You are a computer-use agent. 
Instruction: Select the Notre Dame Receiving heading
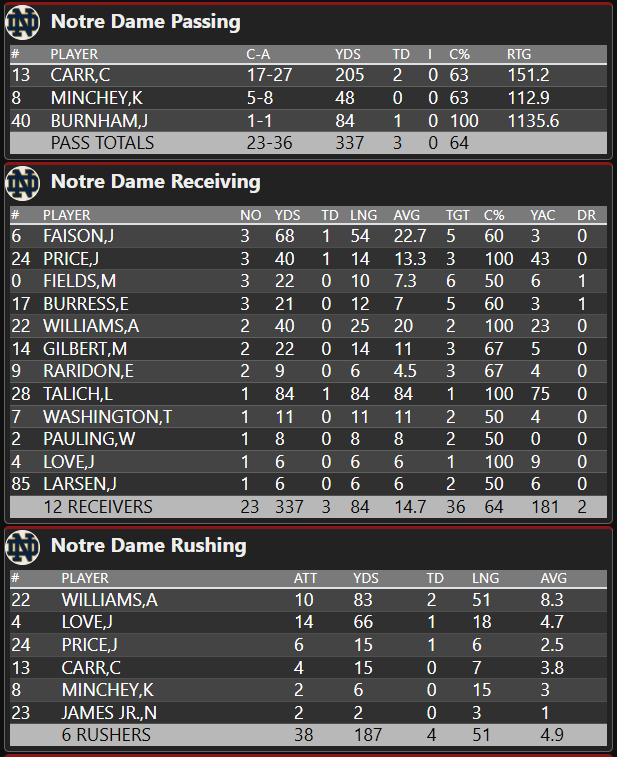pyautogui.click(x=155, y=182)
